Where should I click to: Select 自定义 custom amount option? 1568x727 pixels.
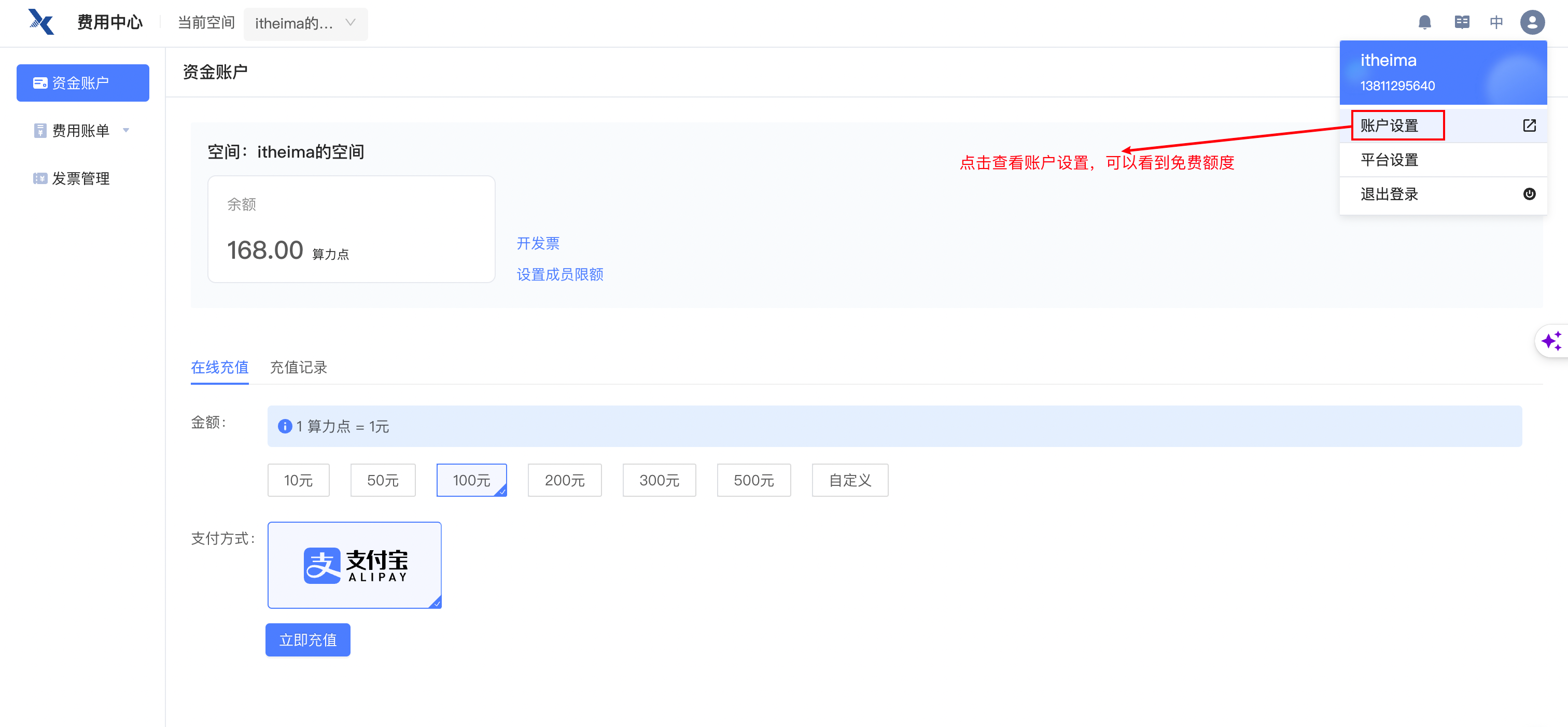850,480
